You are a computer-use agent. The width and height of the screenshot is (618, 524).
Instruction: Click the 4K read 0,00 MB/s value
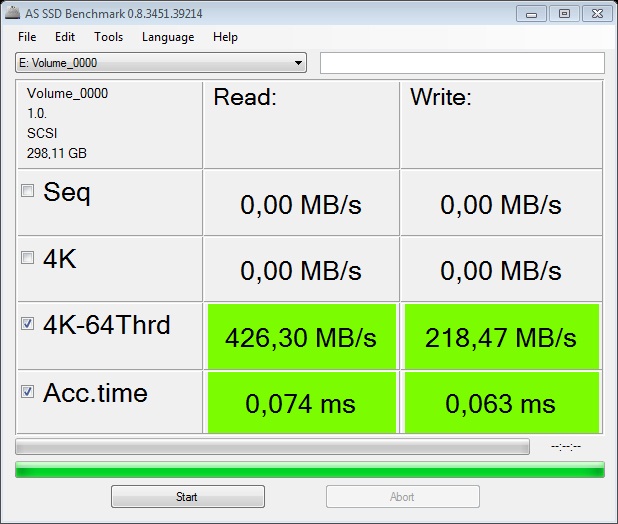[x=301, y=271]
